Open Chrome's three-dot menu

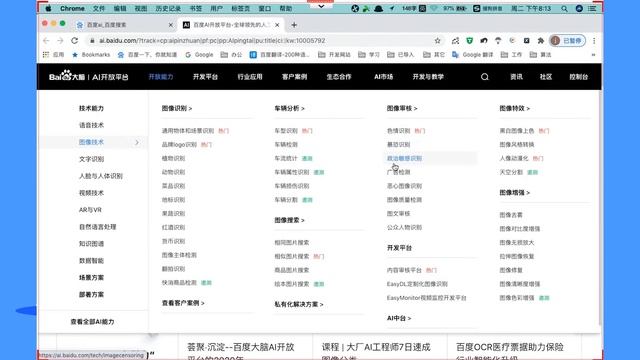coord(594,41)
